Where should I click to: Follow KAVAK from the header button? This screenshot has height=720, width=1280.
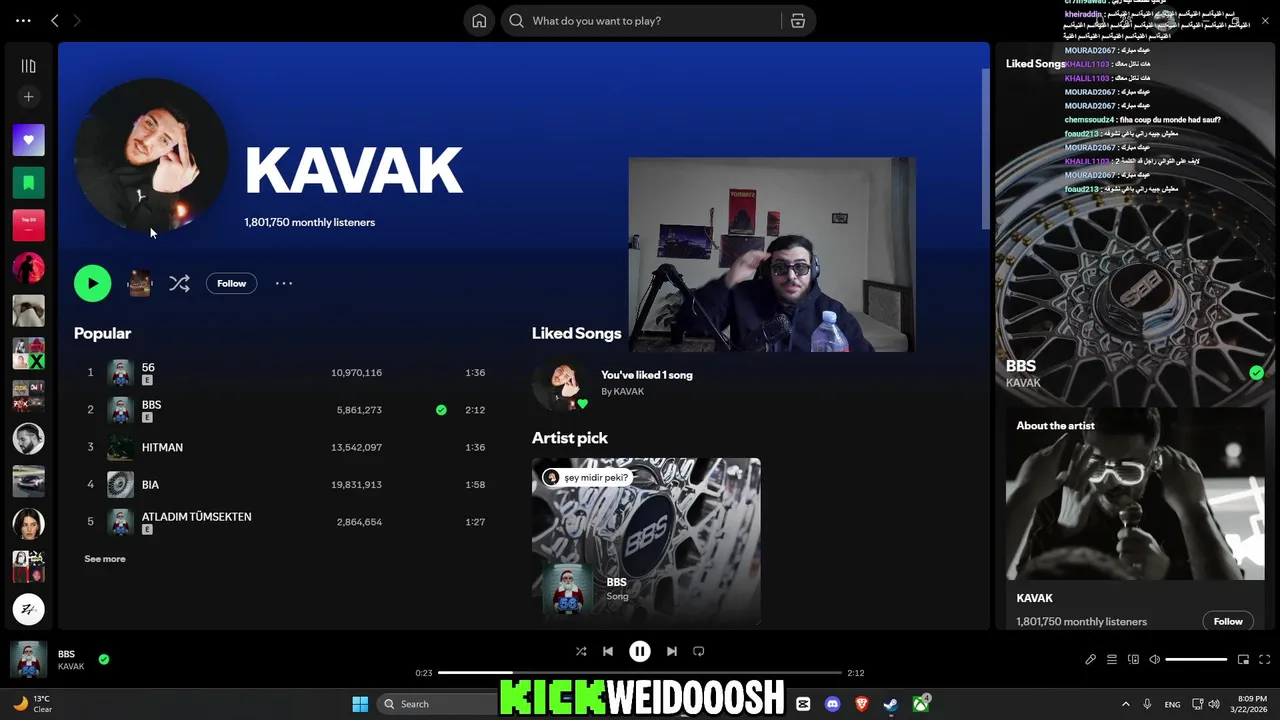pos(232,283)
